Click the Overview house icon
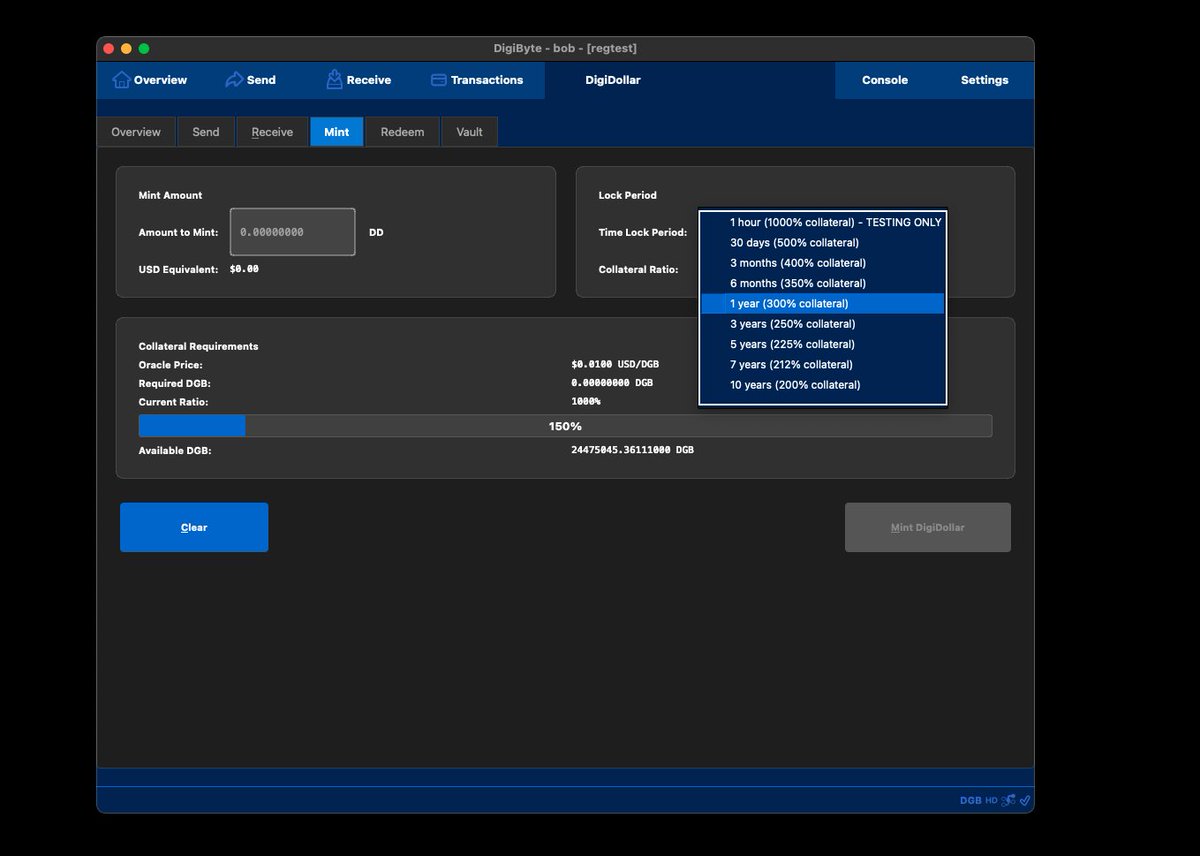Viewport: 1200px width, 856px height. tap(121, 80)
